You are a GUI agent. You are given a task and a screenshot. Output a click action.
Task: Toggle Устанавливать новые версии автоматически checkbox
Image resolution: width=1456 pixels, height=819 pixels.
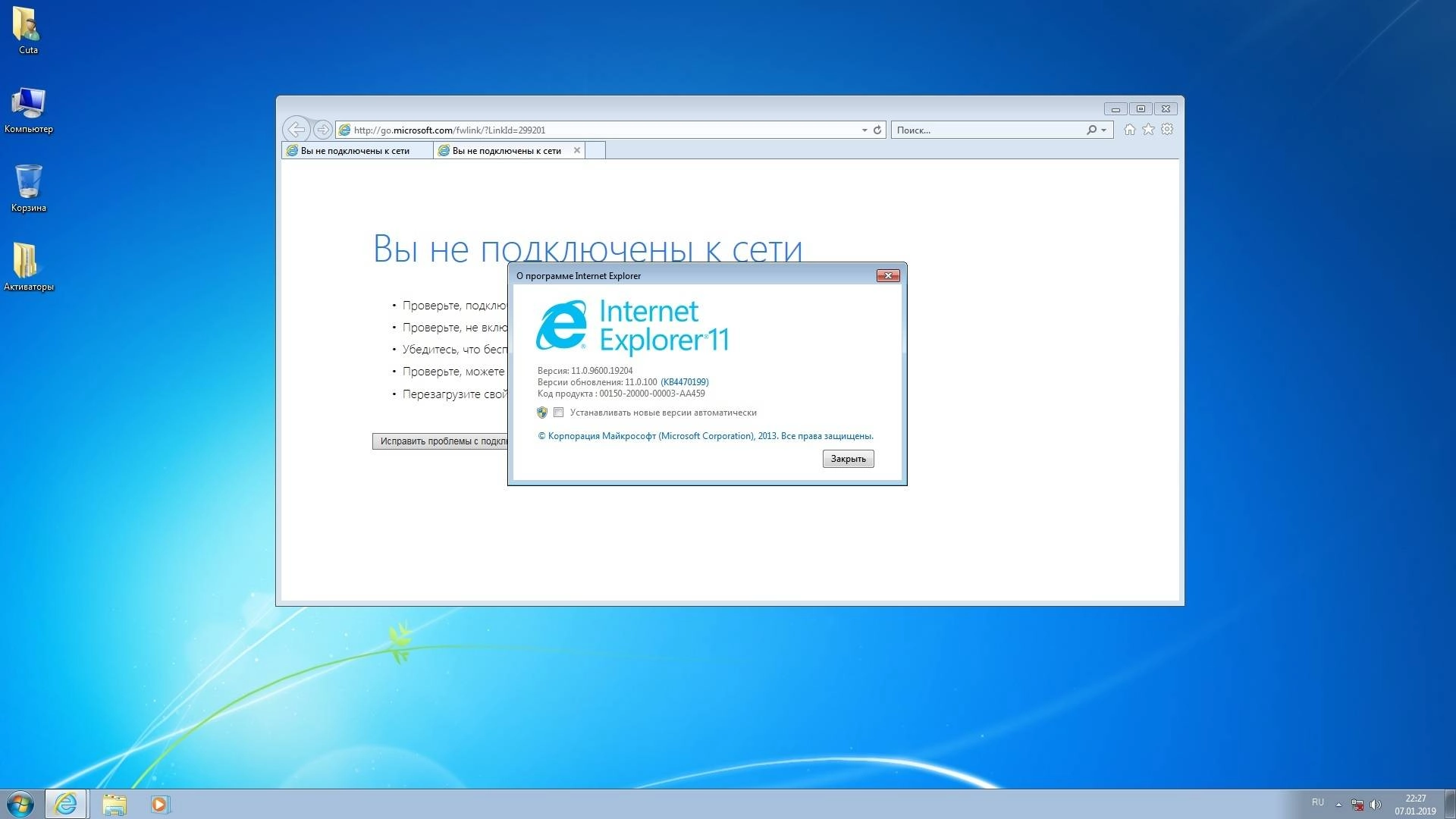tap(559, 413)
